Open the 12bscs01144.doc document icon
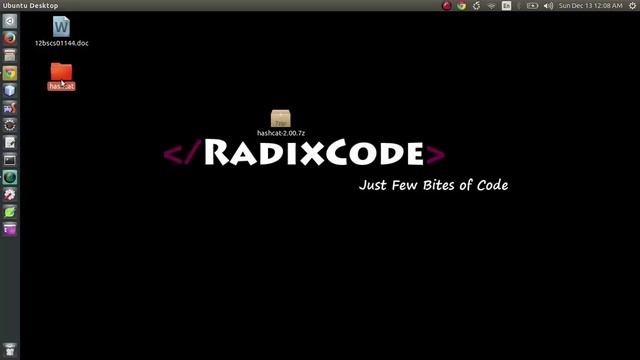This screenshot has width=640, height=360. click(x=61, y=27)
